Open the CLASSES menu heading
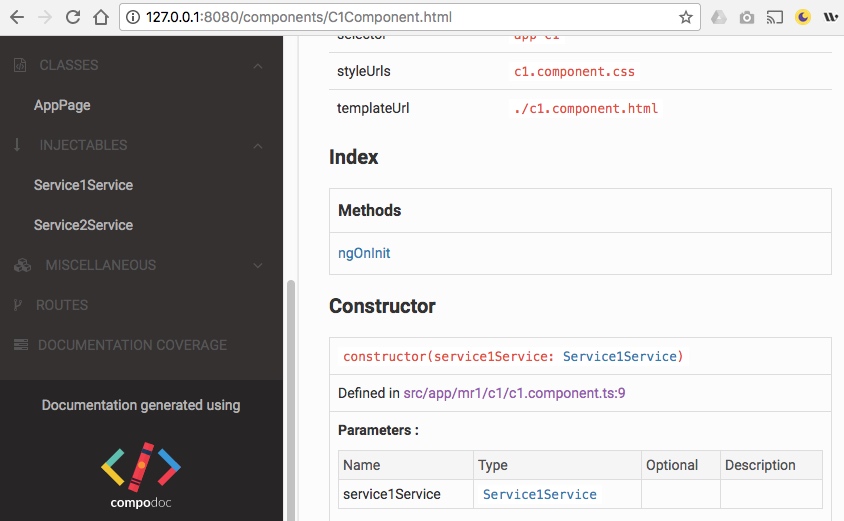Viewport: 844px width, 521px height. (x=69, y=65)
